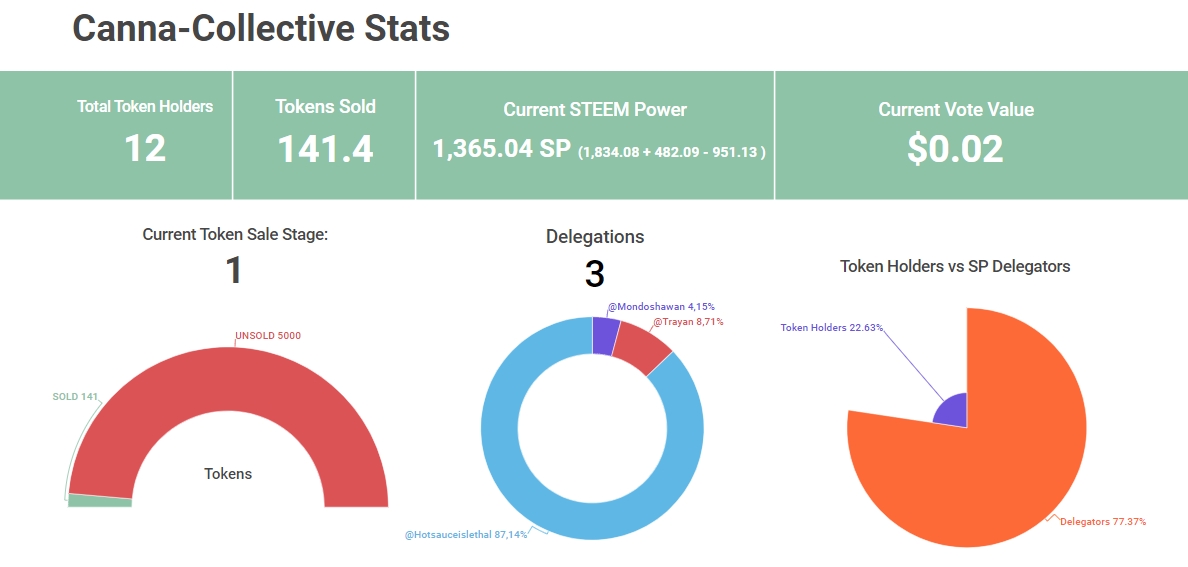The image size is (1188, 567).
Task: Select the SOLD 141 label
Action: point(75,397)
